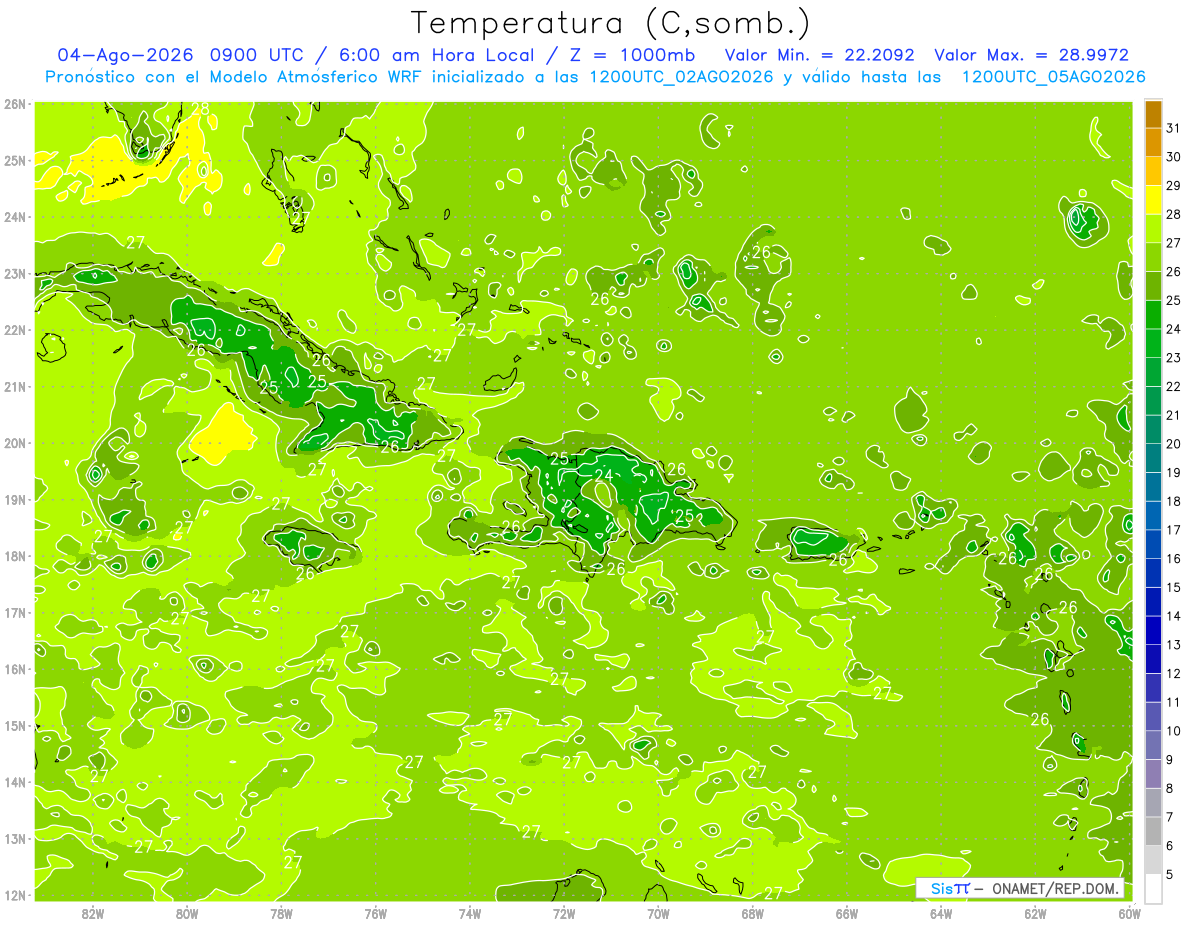The image size is (1200, 927).
Task: Click the longitude label "82W"
Action: [x=93, y=914]
